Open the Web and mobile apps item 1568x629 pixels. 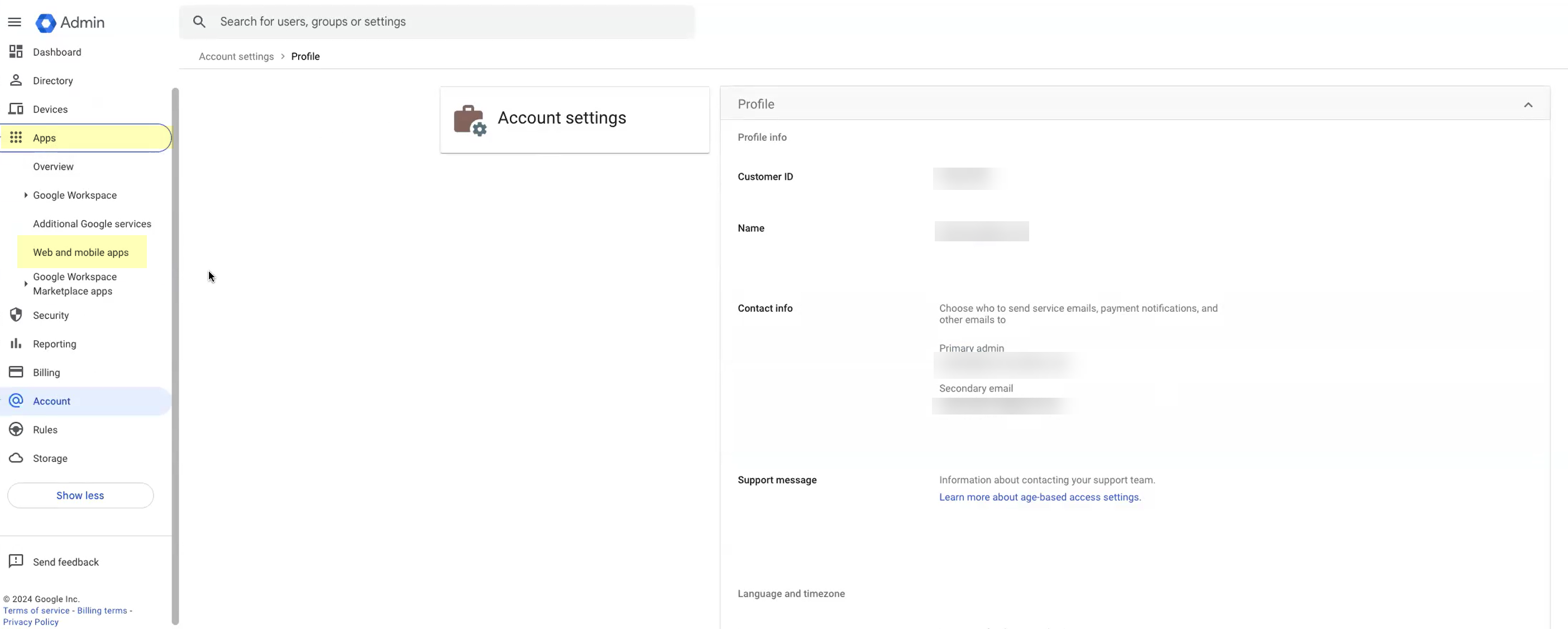pos(81,251)
